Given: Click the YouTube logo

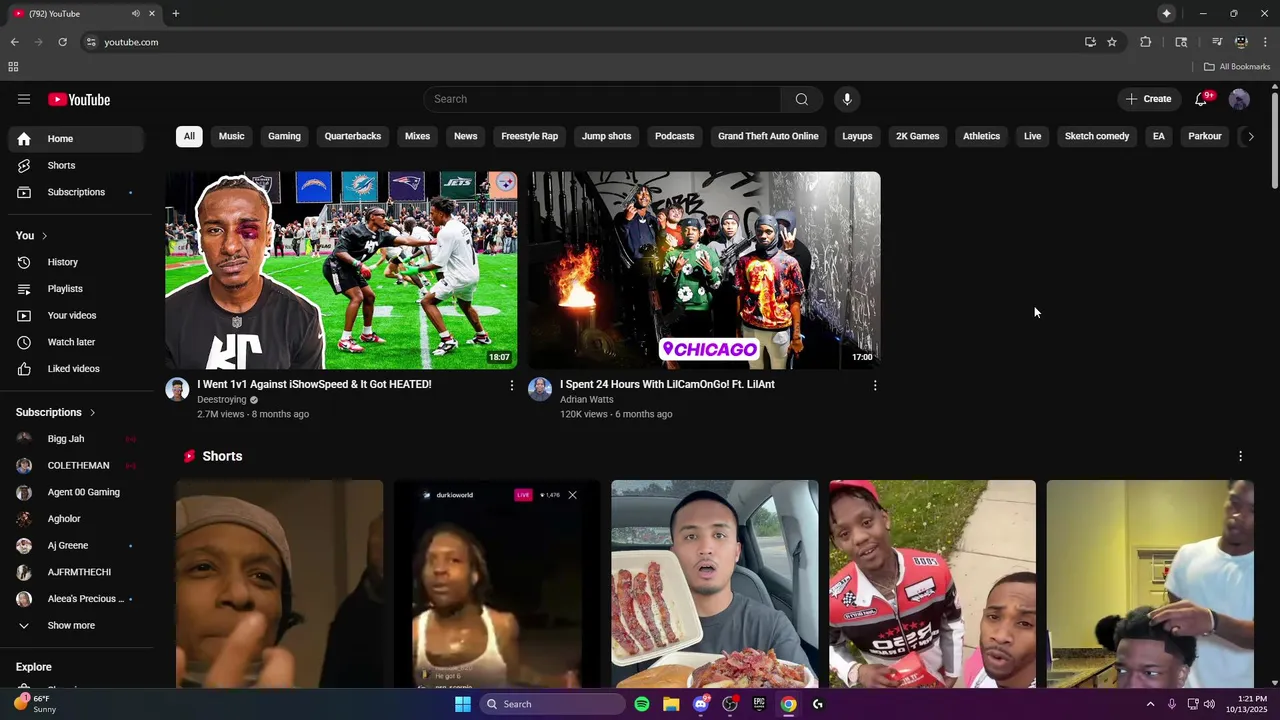Looking at the screenshot, I should click(x=79, y=99).
